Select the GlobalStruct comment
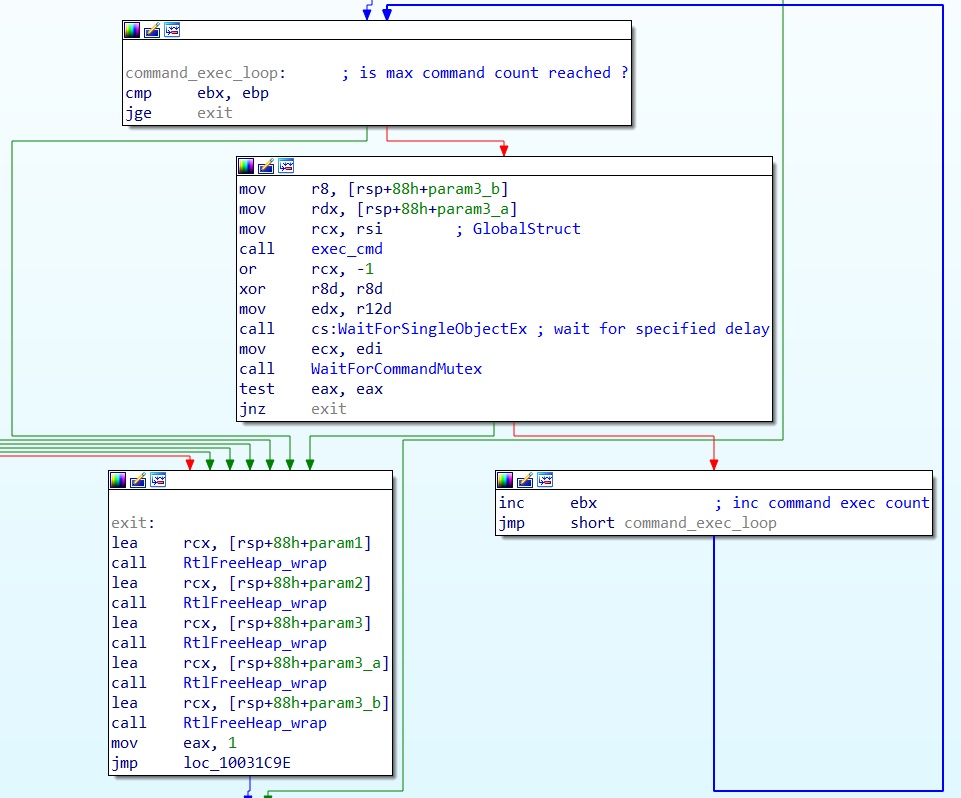 tap(518, 229)
